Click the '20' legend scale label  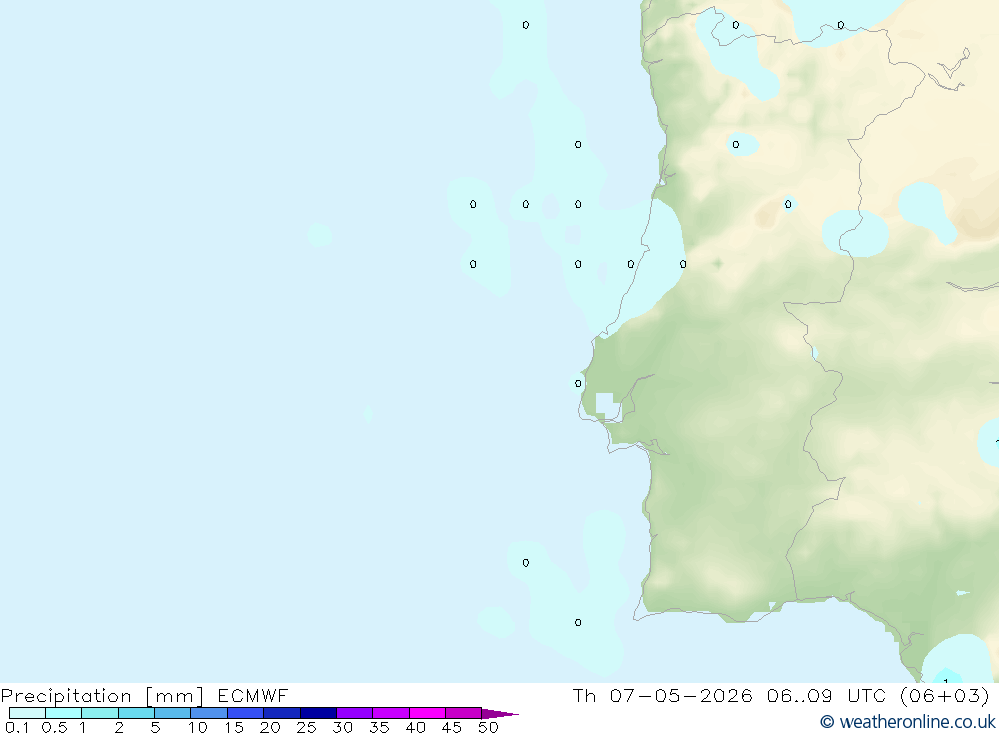click(270, 727)
